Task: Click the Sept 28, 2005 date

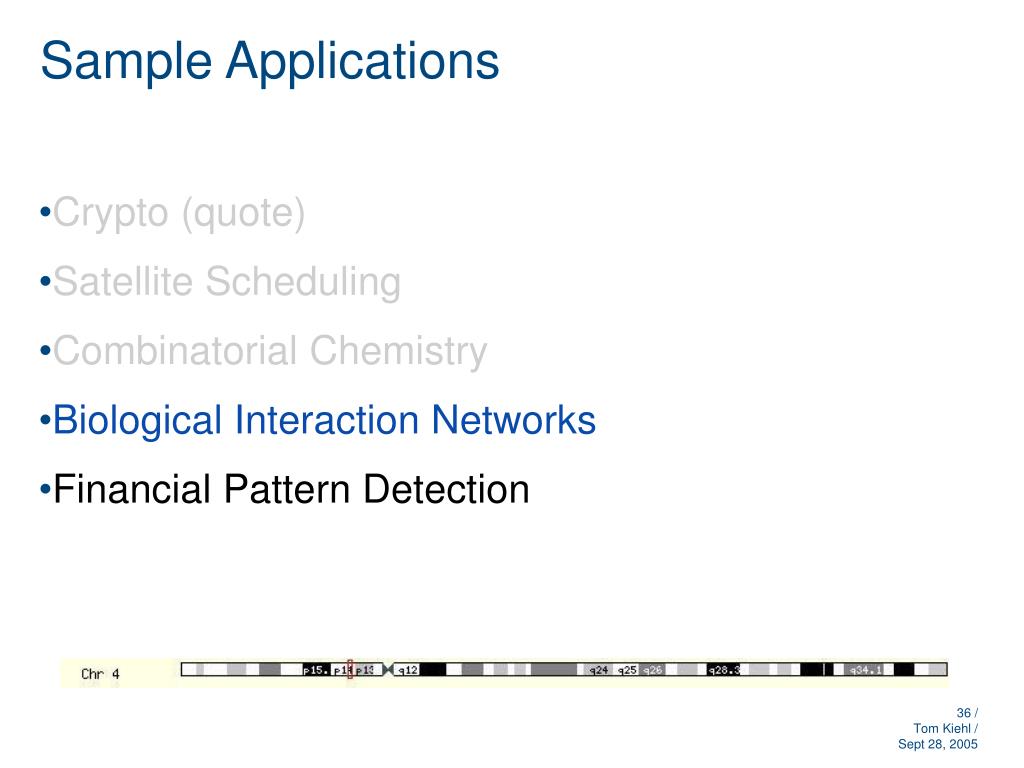Action: (938, 745)
